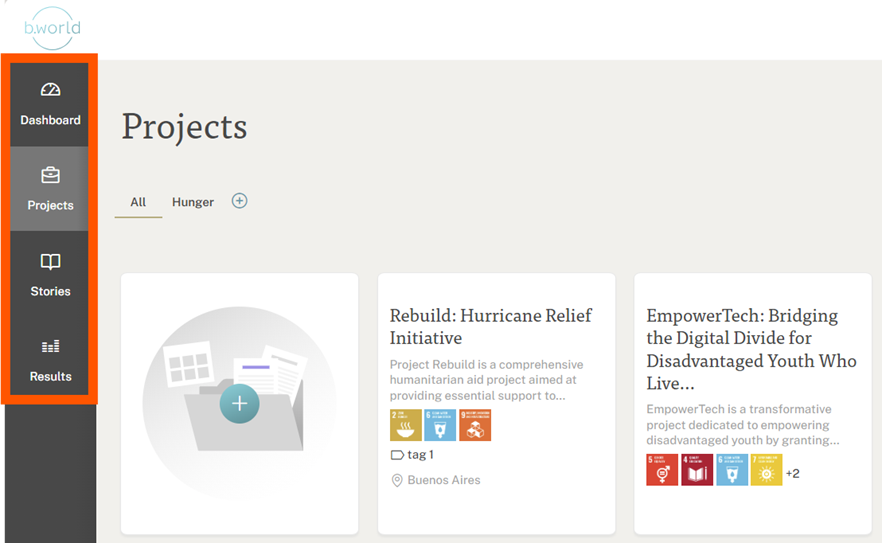Select the red Gender Equality SDG 5 icon

click(662, 470)
